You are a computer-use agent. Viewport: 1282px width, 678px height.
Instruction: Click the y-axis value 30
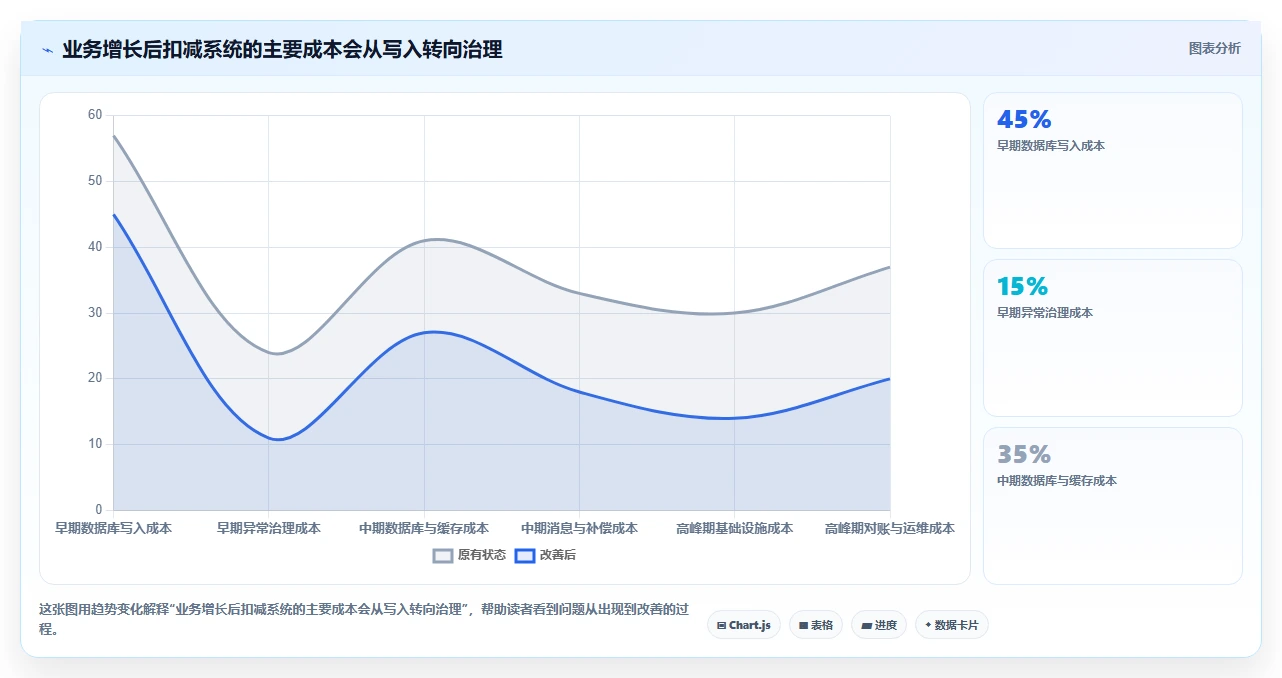pyautogui.click(x=95, y=313)
